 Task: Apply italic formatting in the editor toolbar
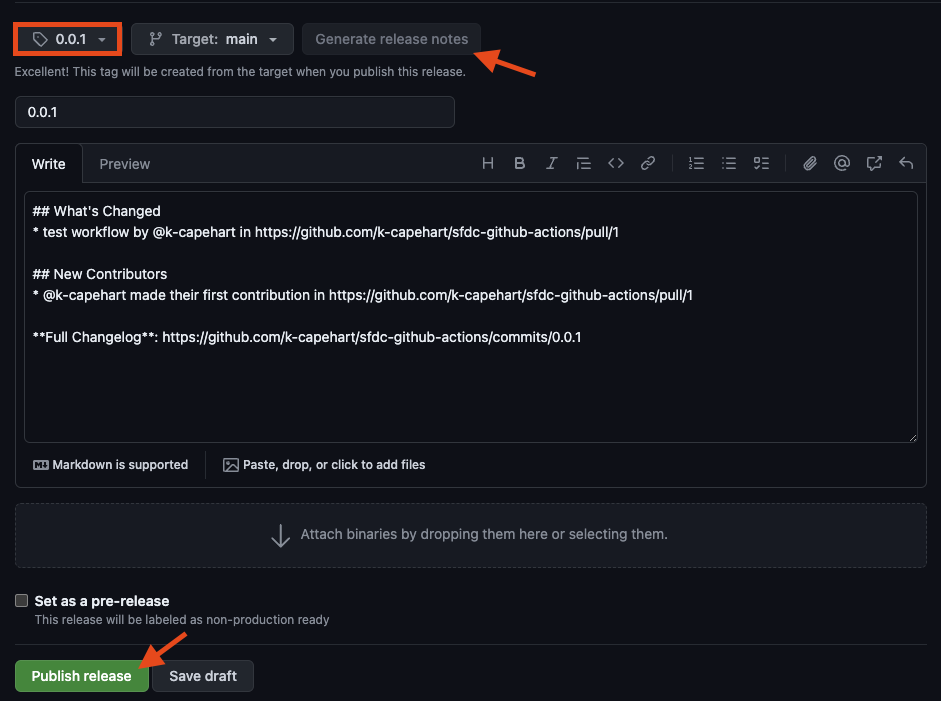[x=552, y=163]
